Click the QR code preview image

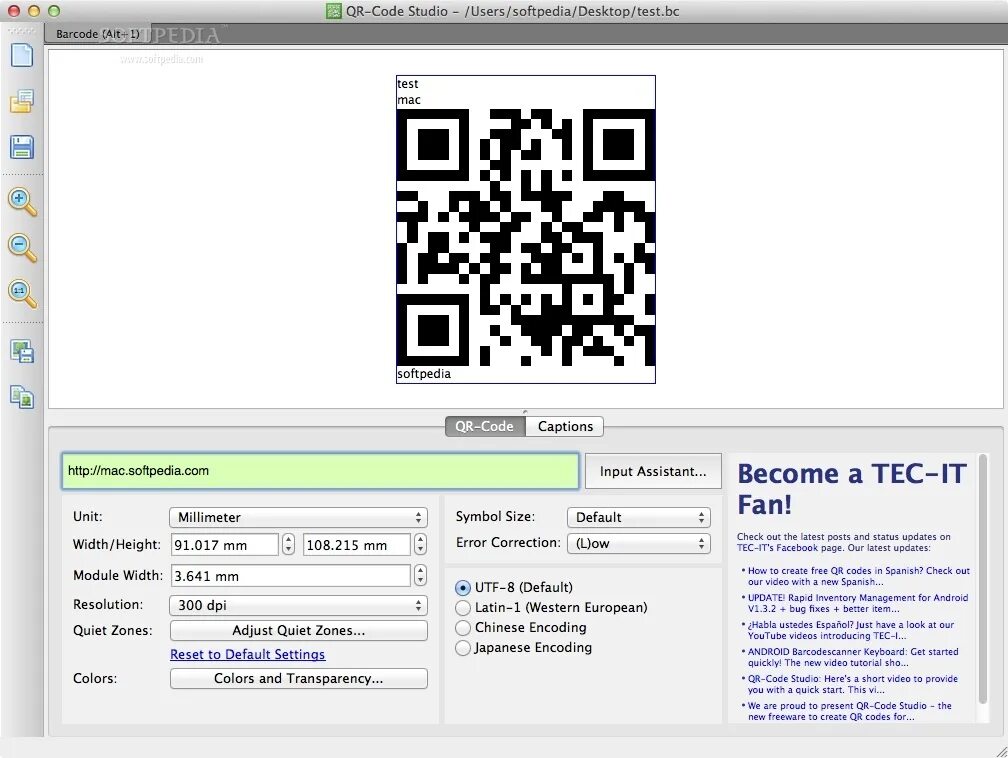[x=526, y=237]
